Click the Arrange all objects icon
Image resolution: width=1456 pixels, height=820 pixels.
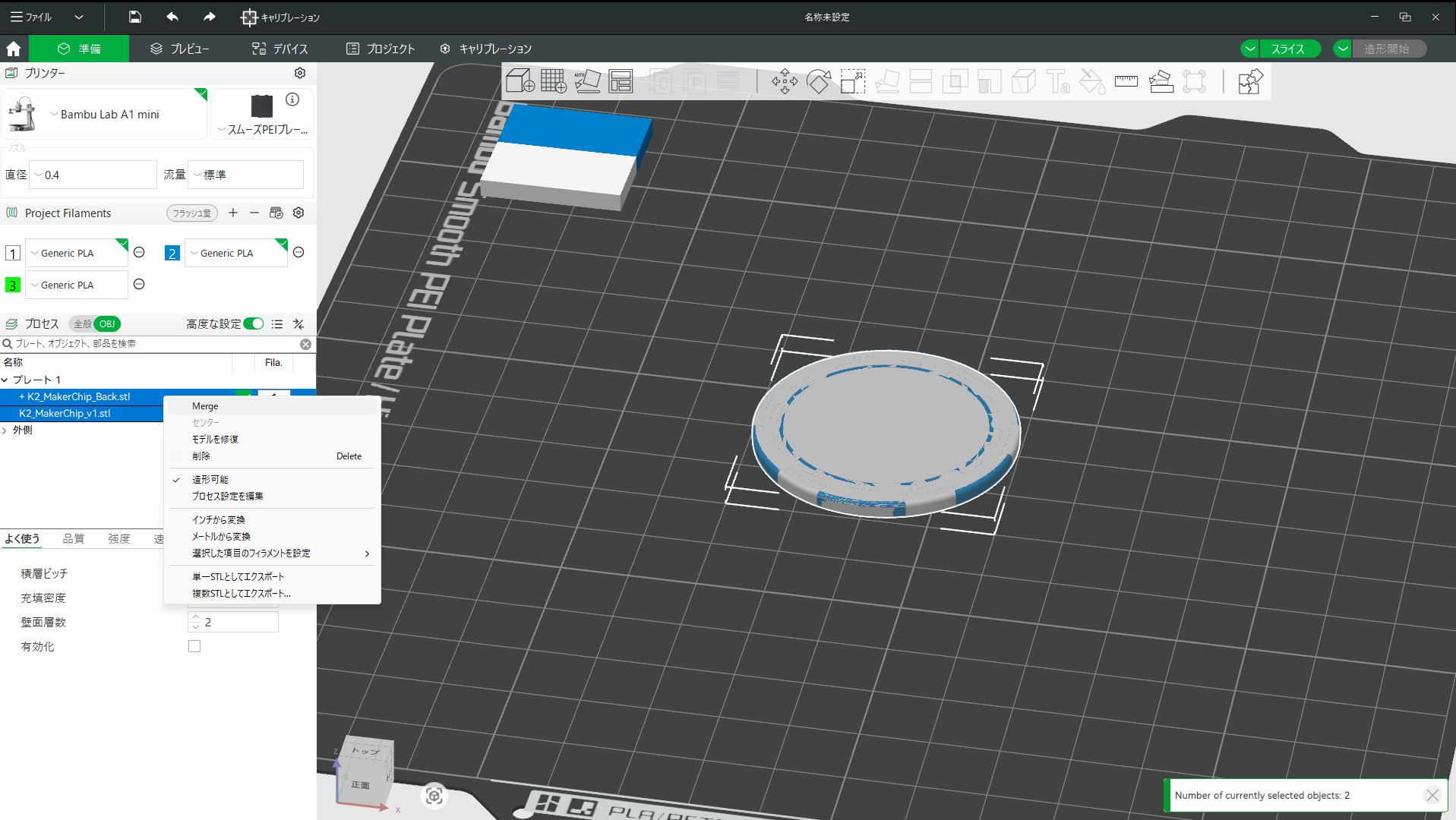pyautogui.click(x=621, y=81)
